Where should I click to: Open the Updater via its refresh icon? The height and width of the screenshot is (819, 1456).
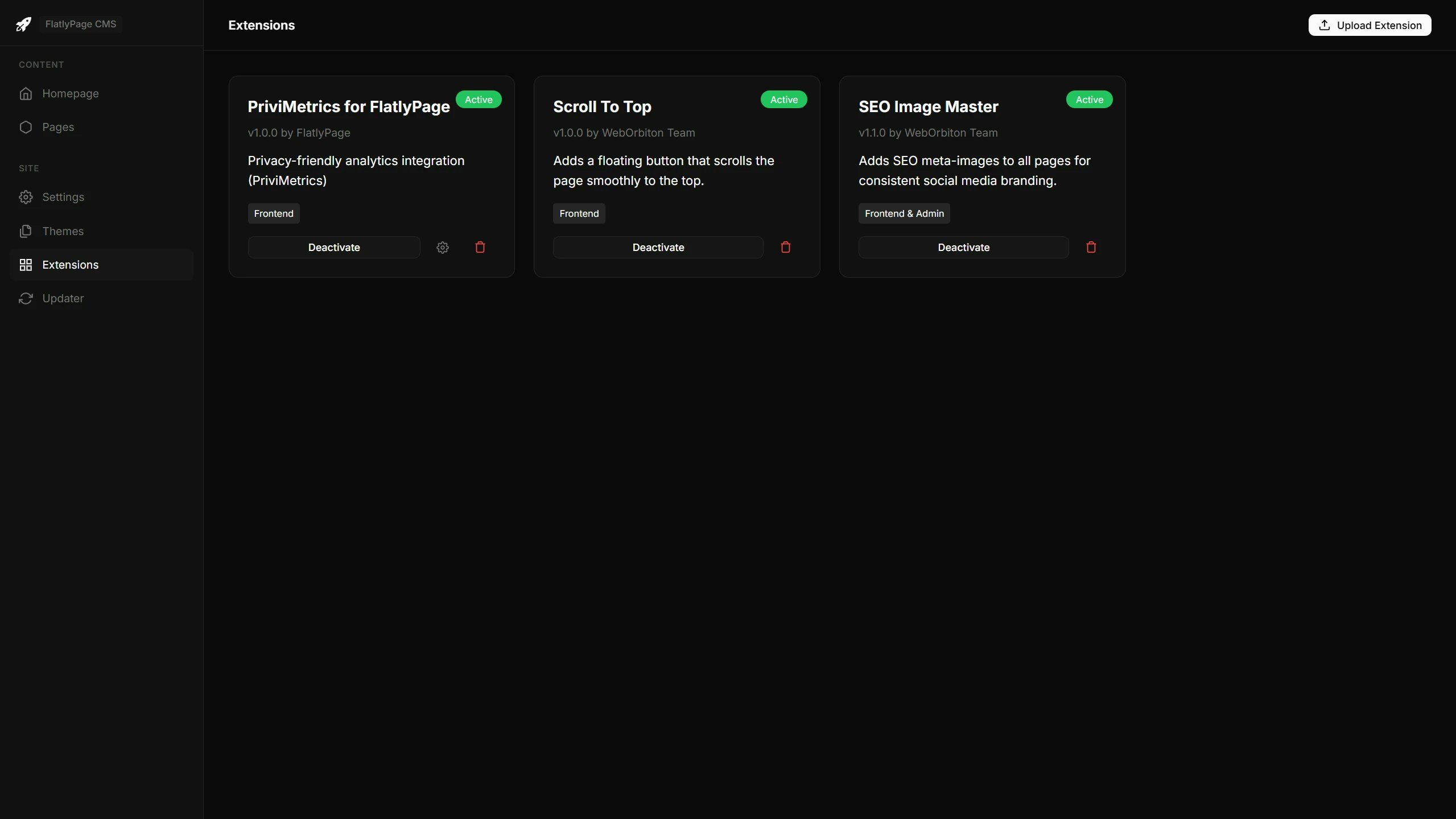pyautogui.click(x=26, y=298)
